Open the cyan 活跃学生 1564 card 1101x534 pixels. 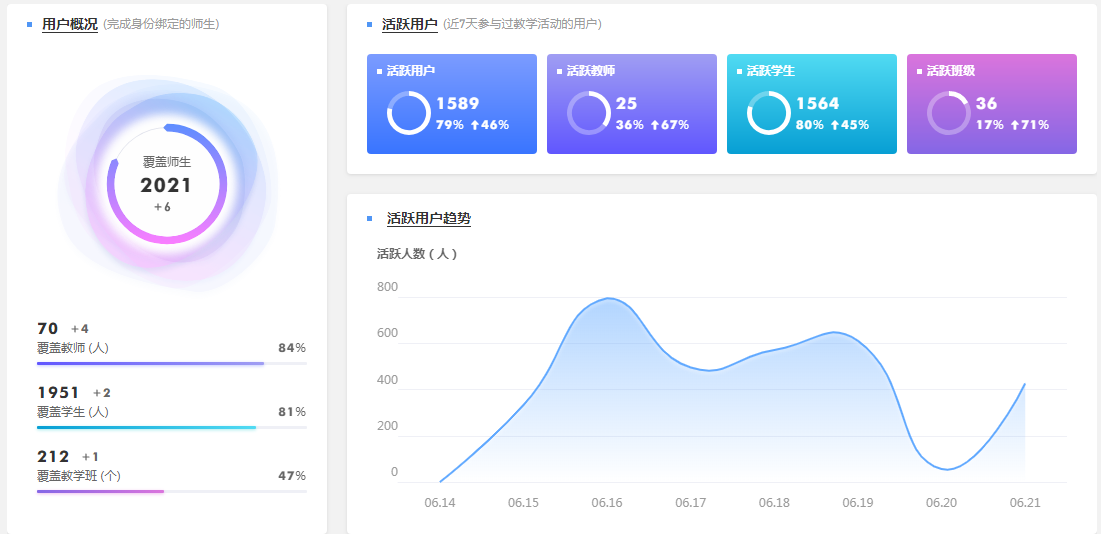[811, 104]
